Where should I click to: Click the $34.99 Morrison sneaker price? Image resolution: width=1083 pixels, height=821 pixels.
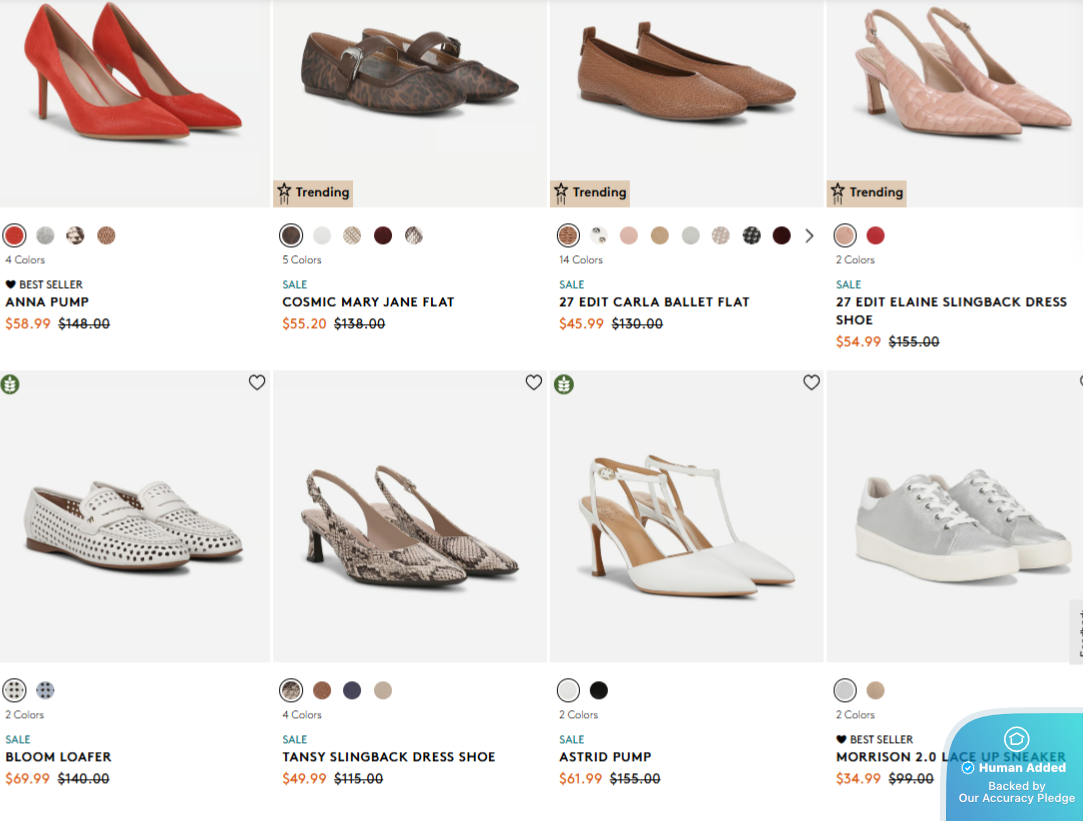858,779
